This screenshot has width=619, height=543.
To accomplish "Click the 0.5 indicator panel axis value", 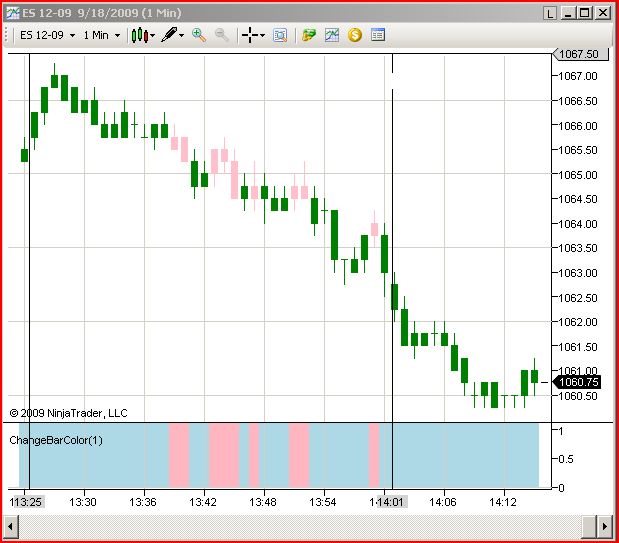I will point(566,459).
